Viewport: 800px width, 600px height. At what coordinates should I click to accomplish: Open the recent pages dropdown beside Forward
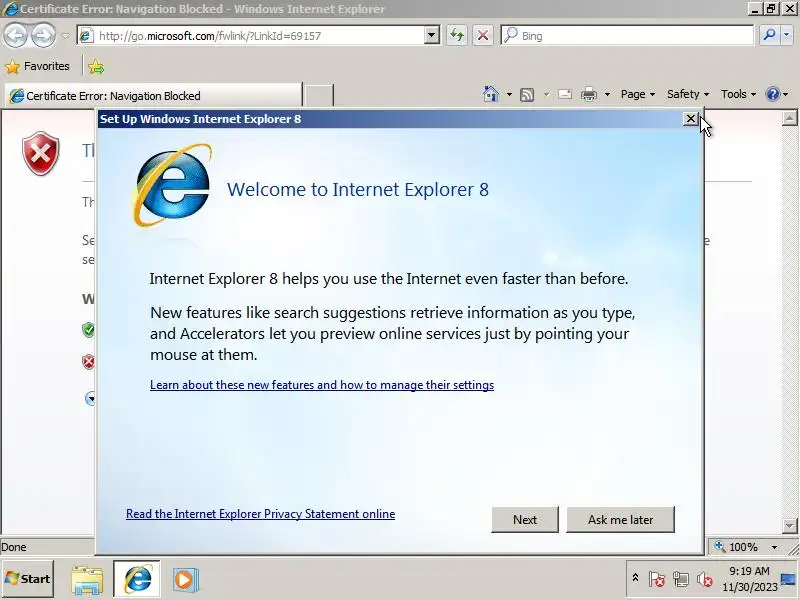pos(65,36)
